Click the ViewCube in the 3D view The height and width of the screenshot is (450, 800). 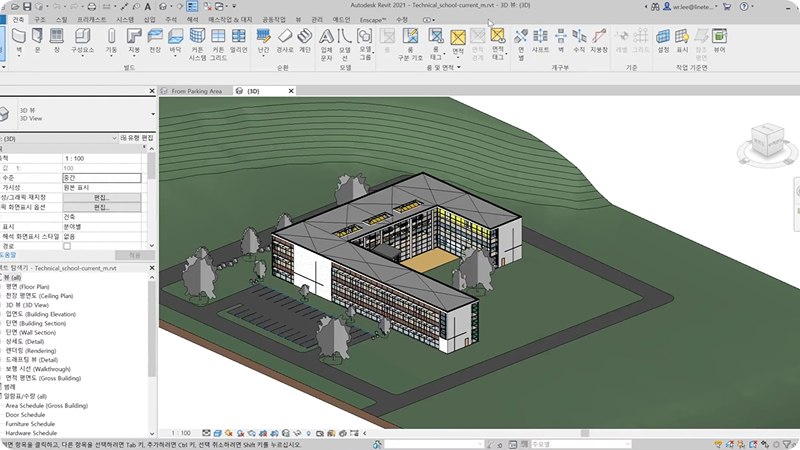pos(767,141)
